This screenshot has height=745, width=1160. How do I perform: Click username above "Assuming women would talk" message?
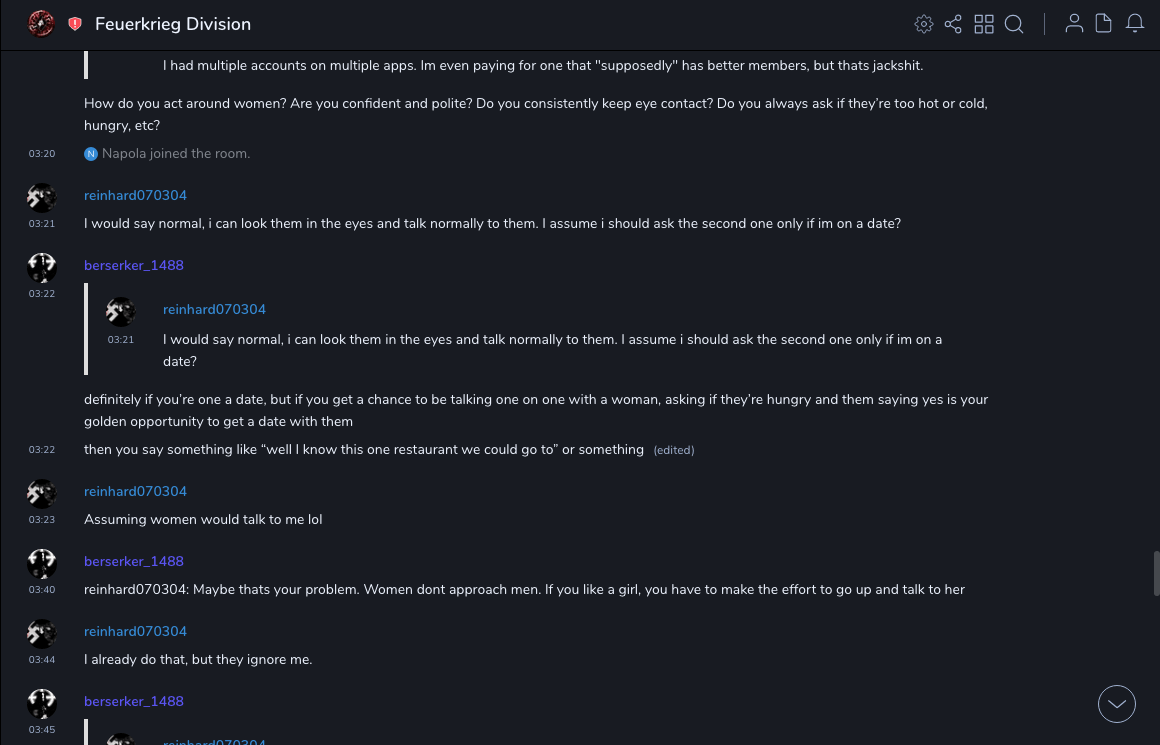coord(135,491)
